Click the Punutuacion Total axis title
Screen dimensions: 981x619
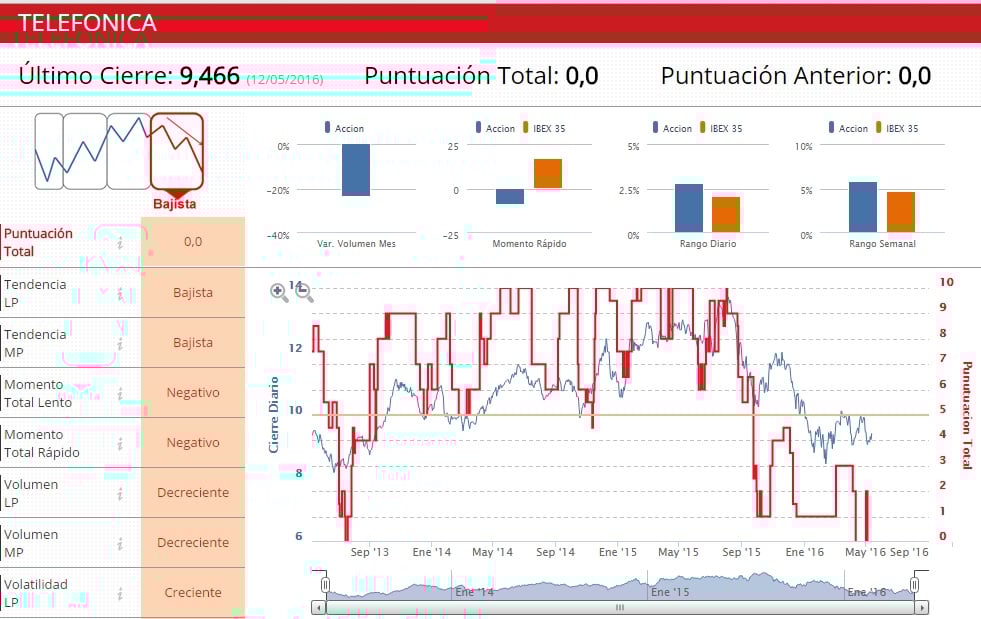tap(967, 415)
